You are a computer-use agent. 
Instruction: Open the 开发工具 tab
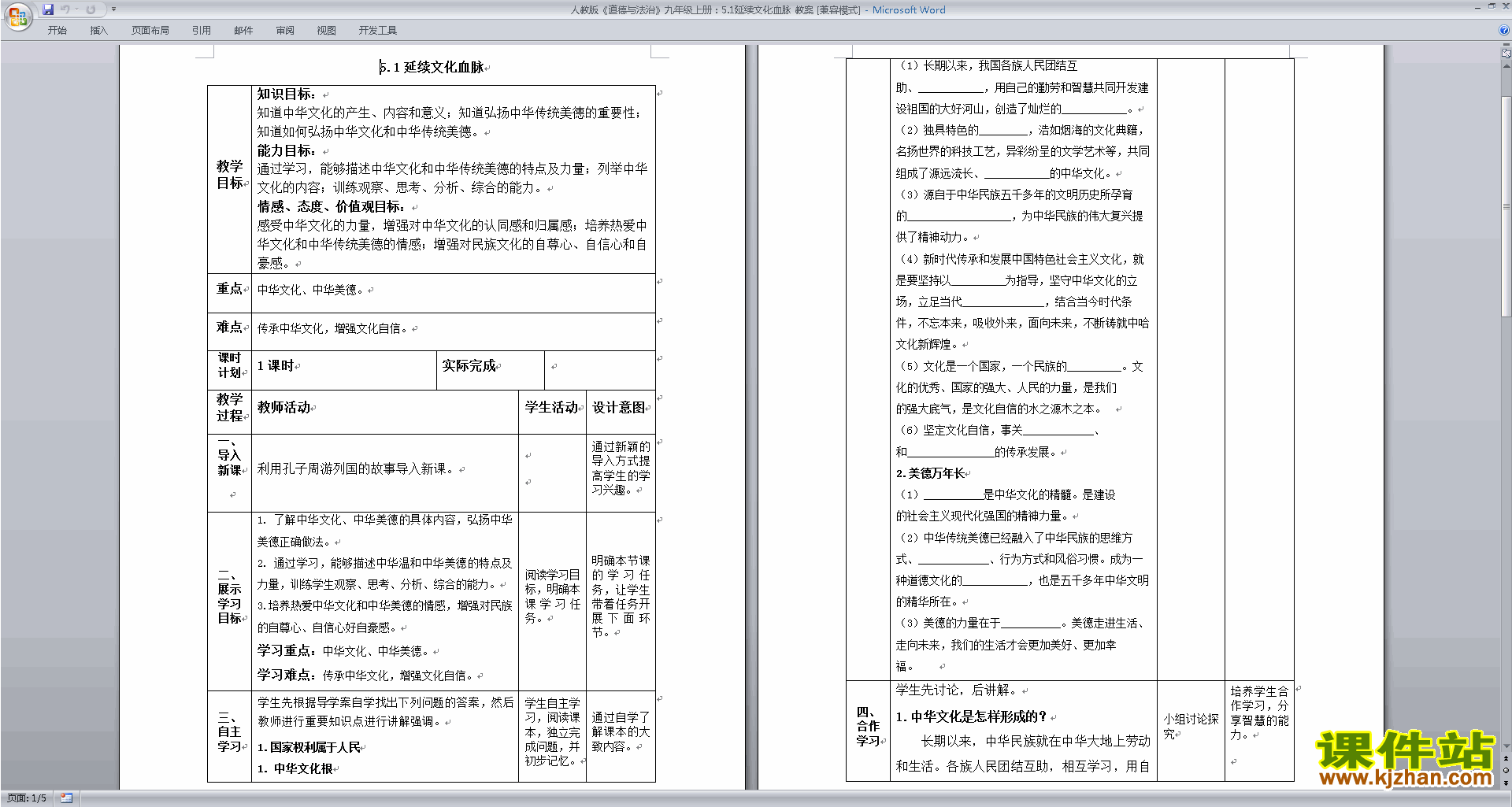(378, 31)
